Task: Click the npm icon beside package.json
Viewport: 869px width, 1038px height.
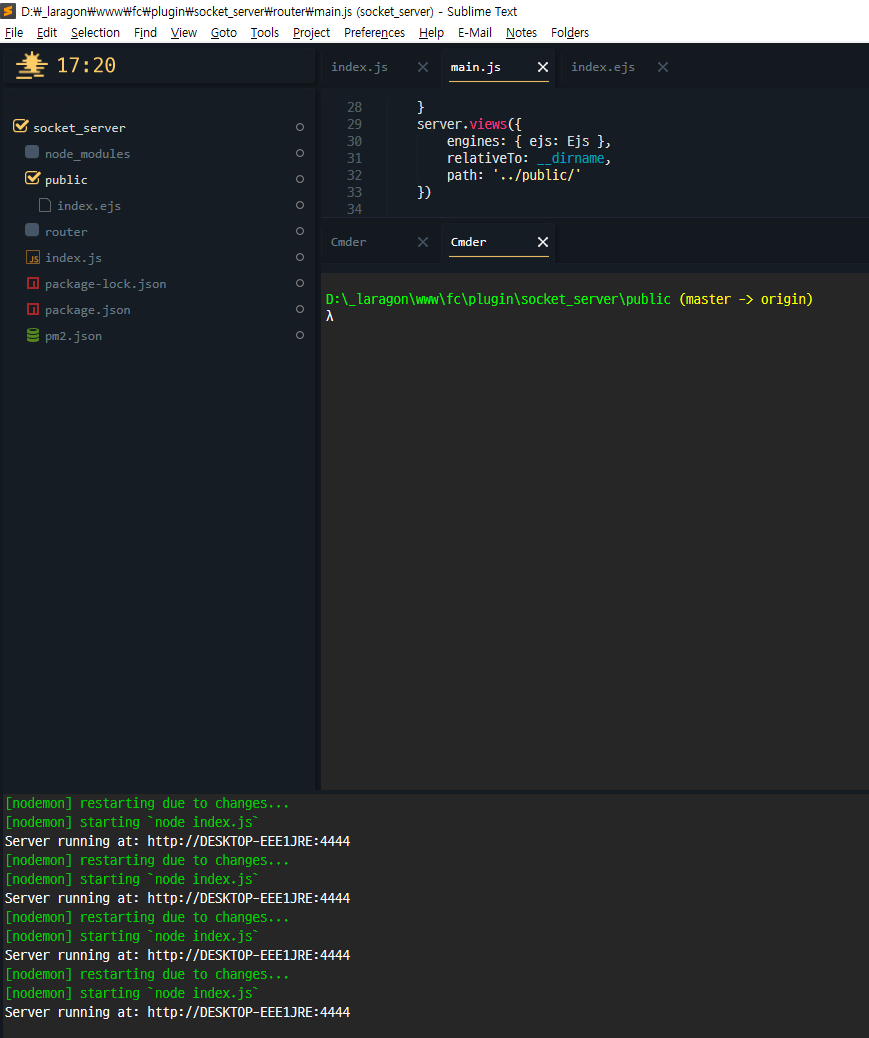Action: 31,309
